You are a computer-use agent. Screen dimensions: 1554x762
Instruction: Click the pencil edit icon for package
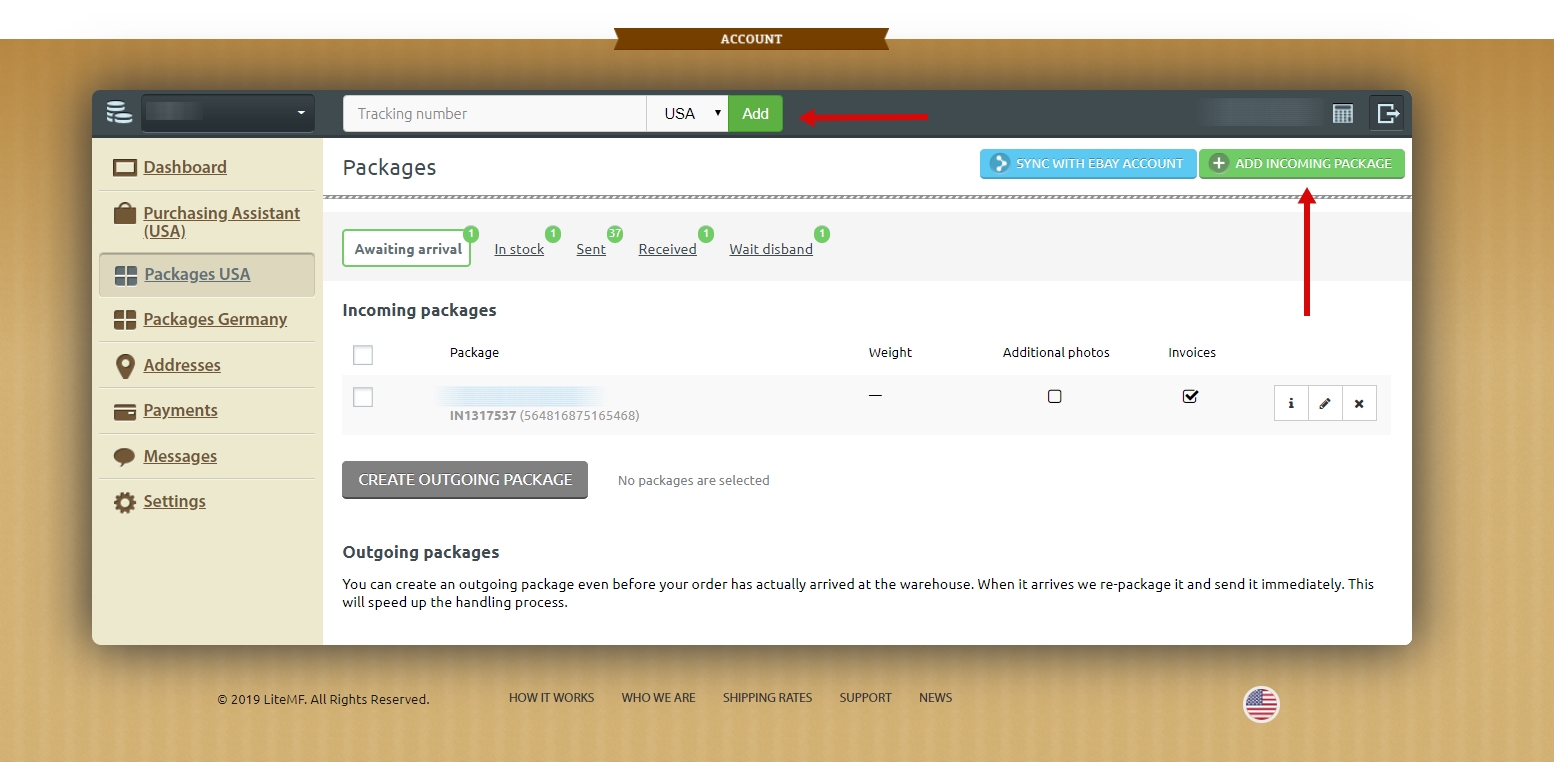[1325, 403]
